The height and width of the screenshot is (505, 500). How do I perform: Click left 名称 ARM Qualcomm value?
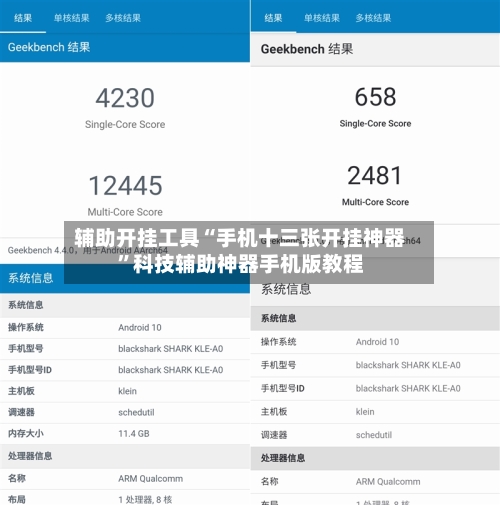[x=150, y=479]
